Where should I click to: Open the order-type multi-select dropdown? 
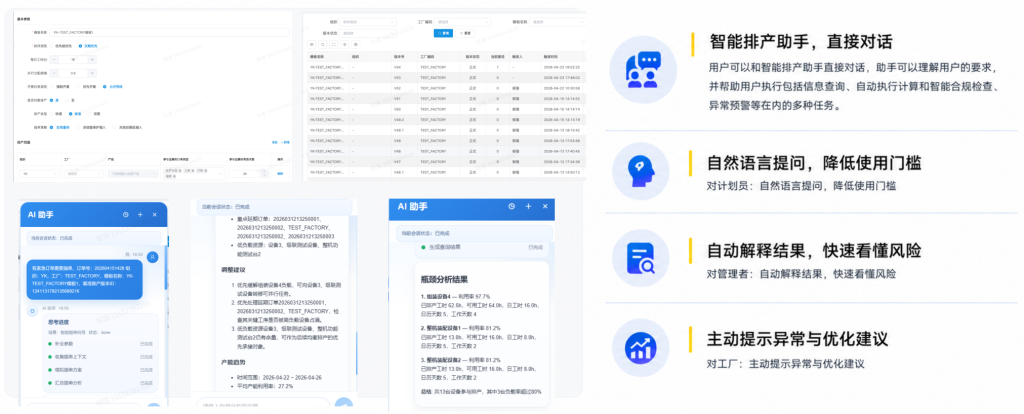click(x=193, y=174)
